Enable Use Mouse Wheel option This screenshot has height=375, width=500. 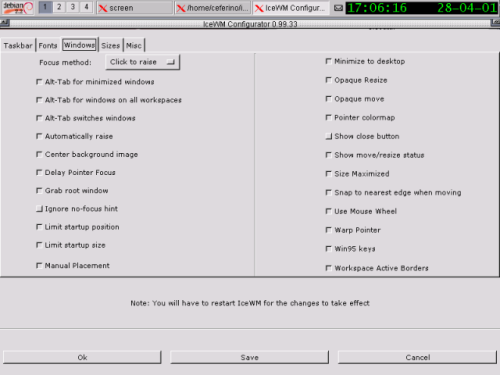(328, 211)
